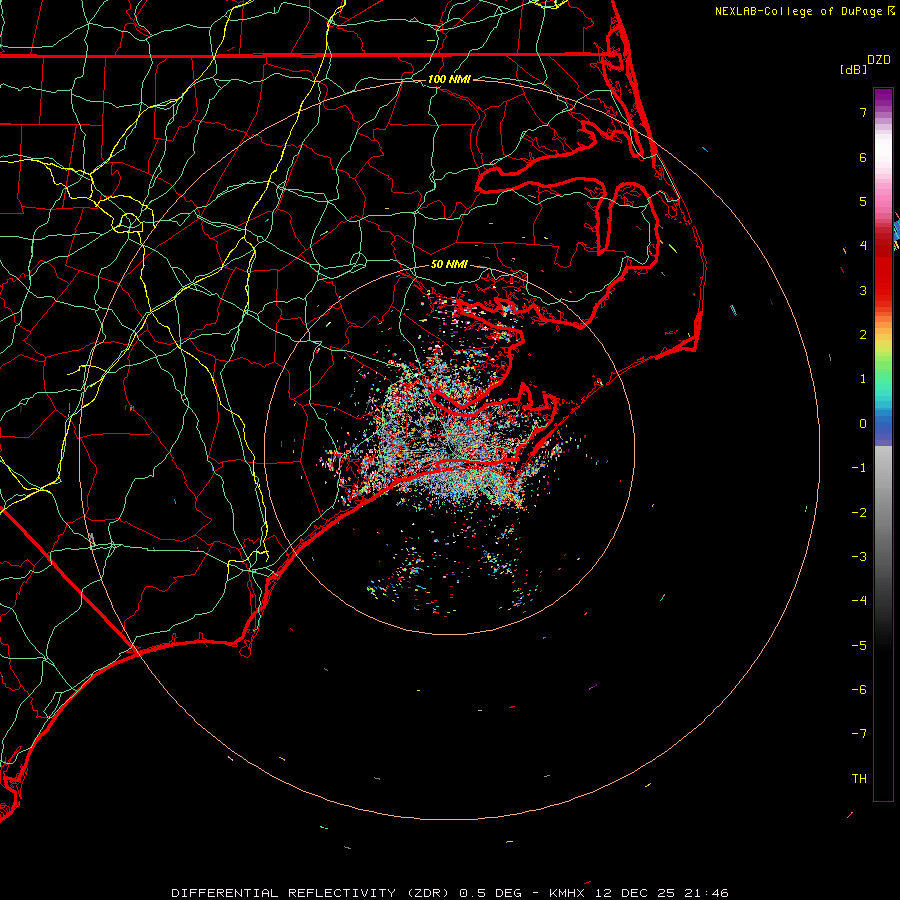Click the 7 tick on the color scale
900x900 pixels.
point(862,113)
